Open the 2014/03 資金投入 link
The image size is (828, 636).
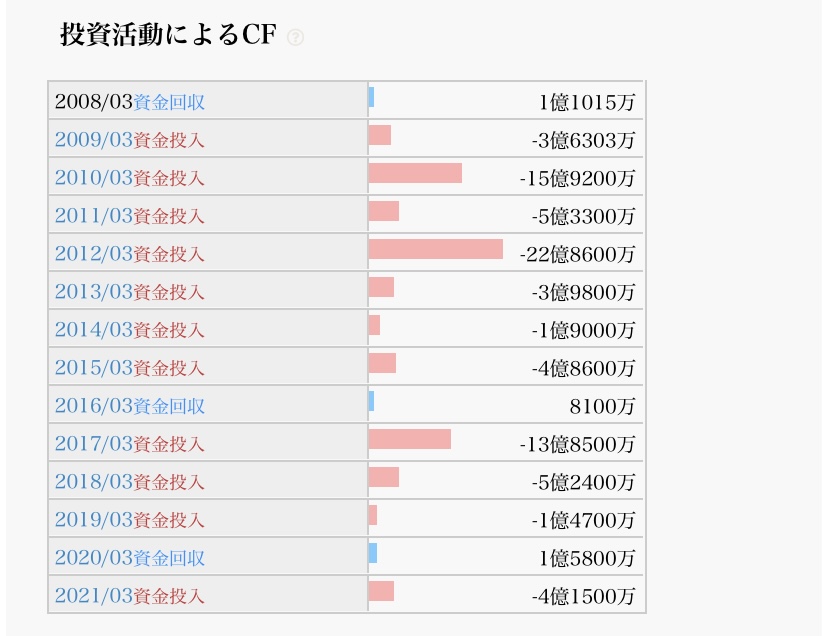[129, 330]
